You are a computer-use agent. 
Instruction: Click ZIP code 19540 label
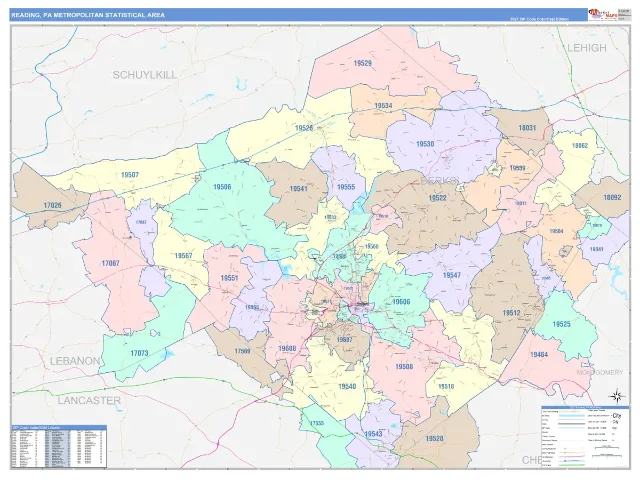point(347,386)
